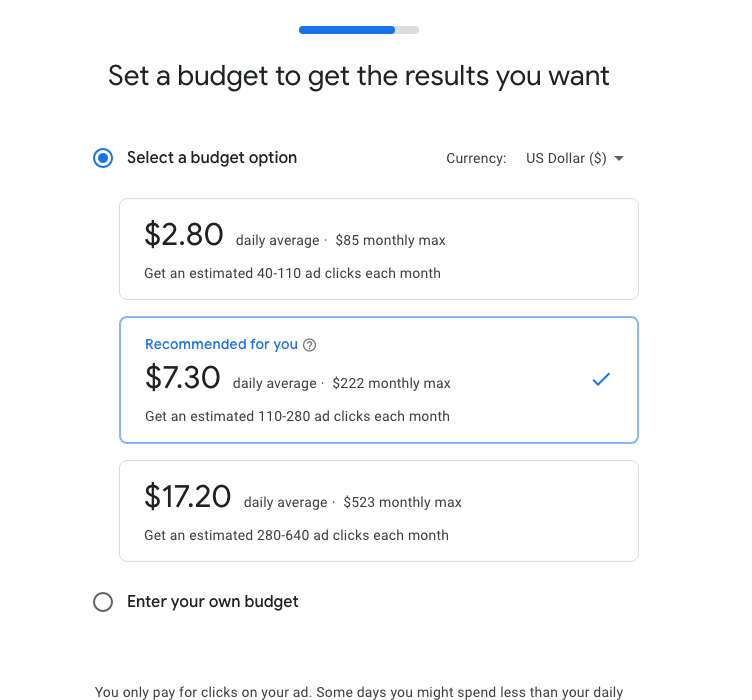Click the help icon beside Recommended for you
This screenshot has width=752, height=700.
point(310,345)
